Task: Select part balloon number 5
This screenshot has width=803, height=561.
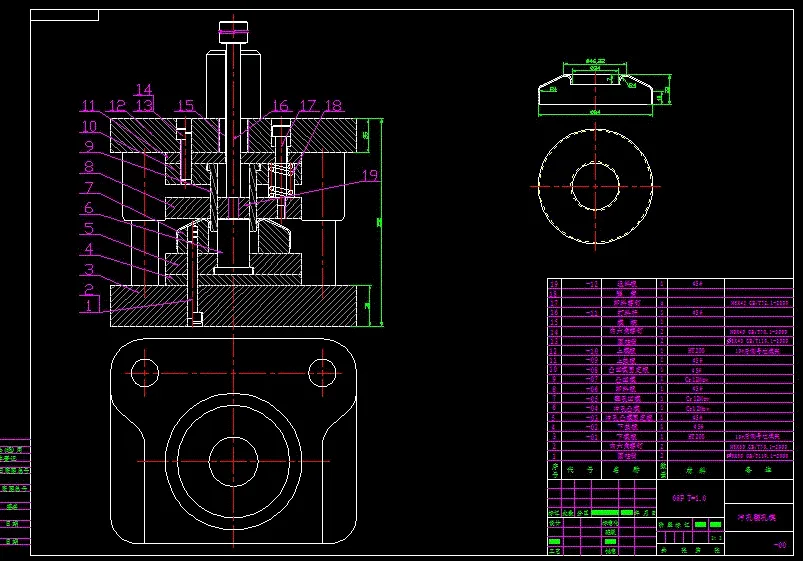Action: pyautogui.click(x=89, y=228)
